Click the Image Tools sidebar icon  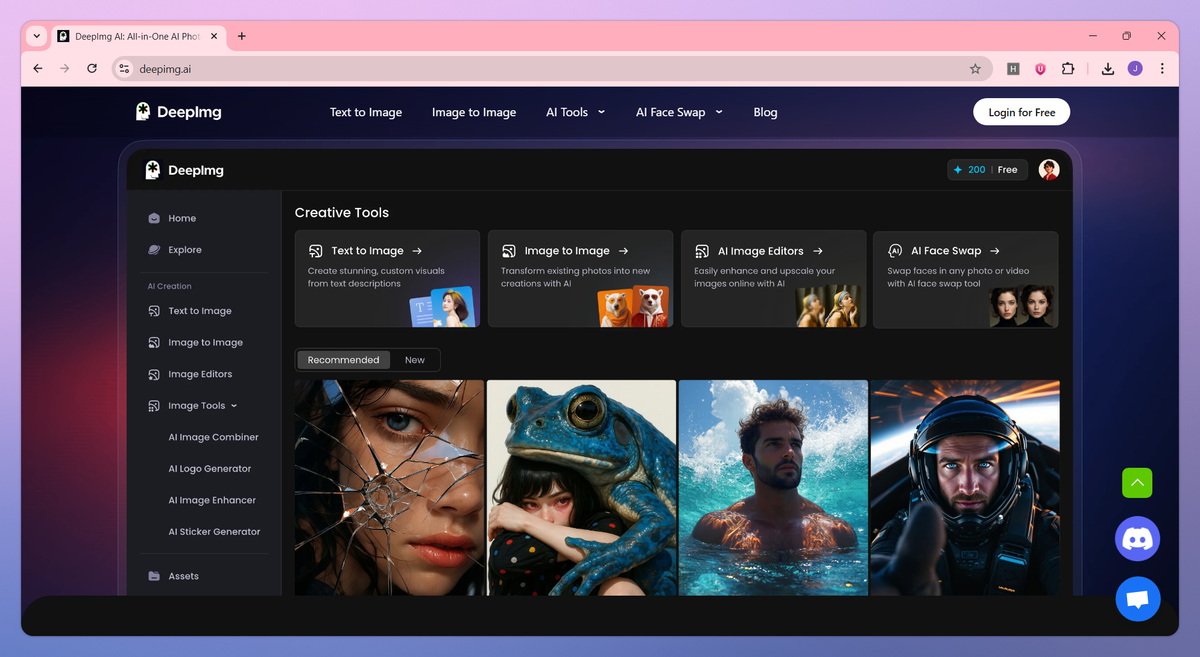(x=154, y=406)
